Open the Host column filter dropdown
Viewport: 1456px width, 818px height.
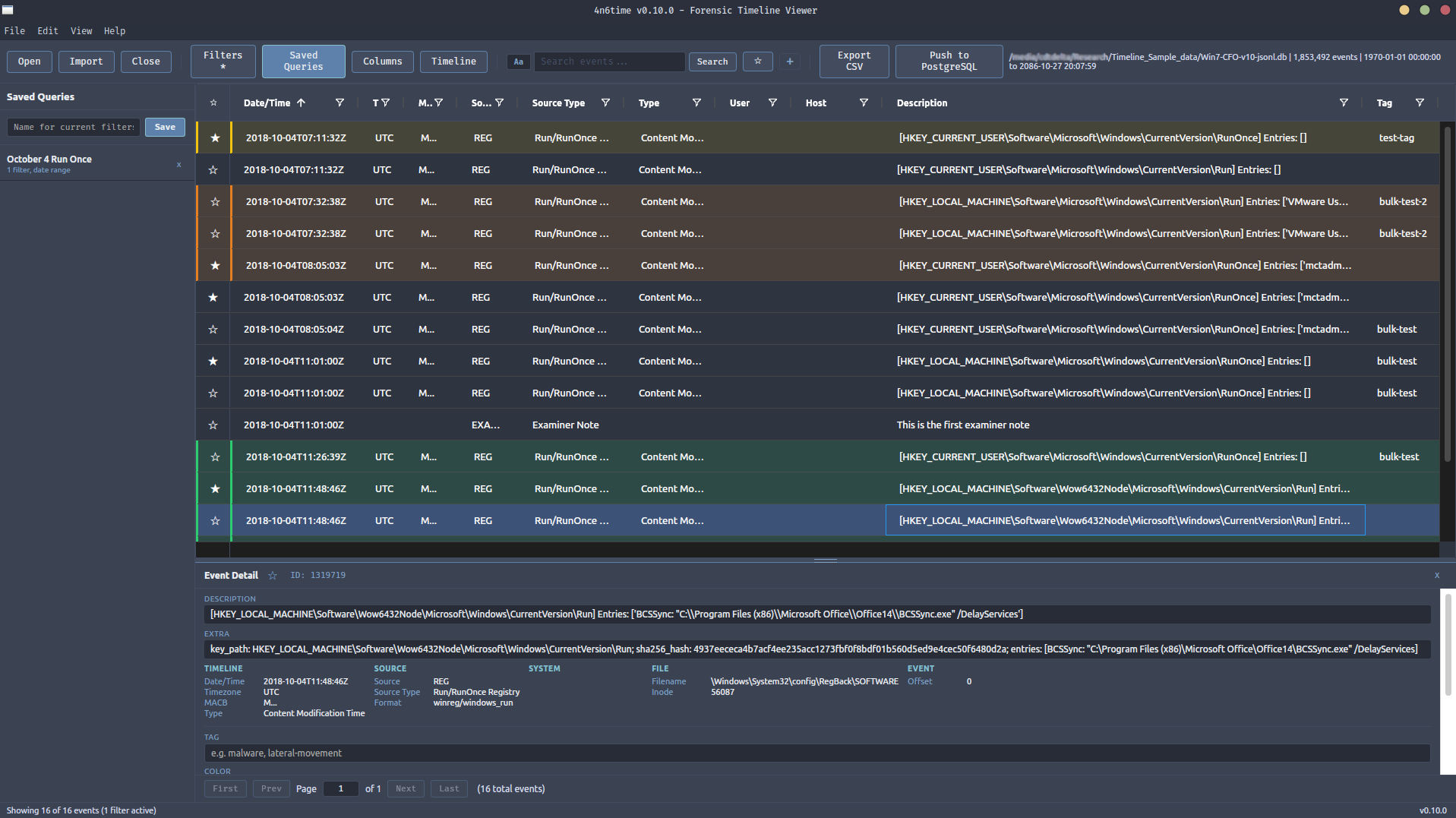tap(864, 103)
